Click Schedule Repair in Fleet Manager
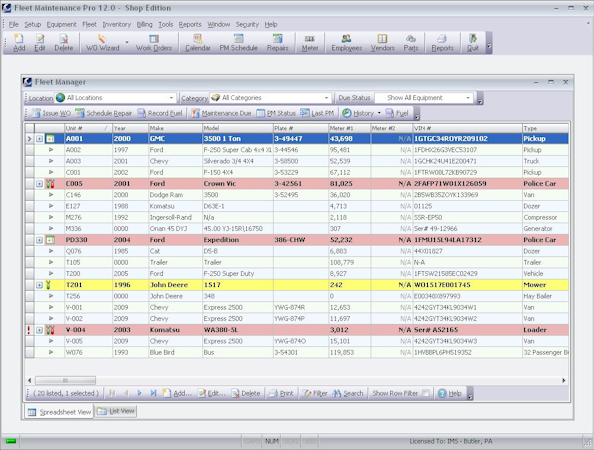Image resolution: width=594 pixels, height=450 pixels. point(103,113)
